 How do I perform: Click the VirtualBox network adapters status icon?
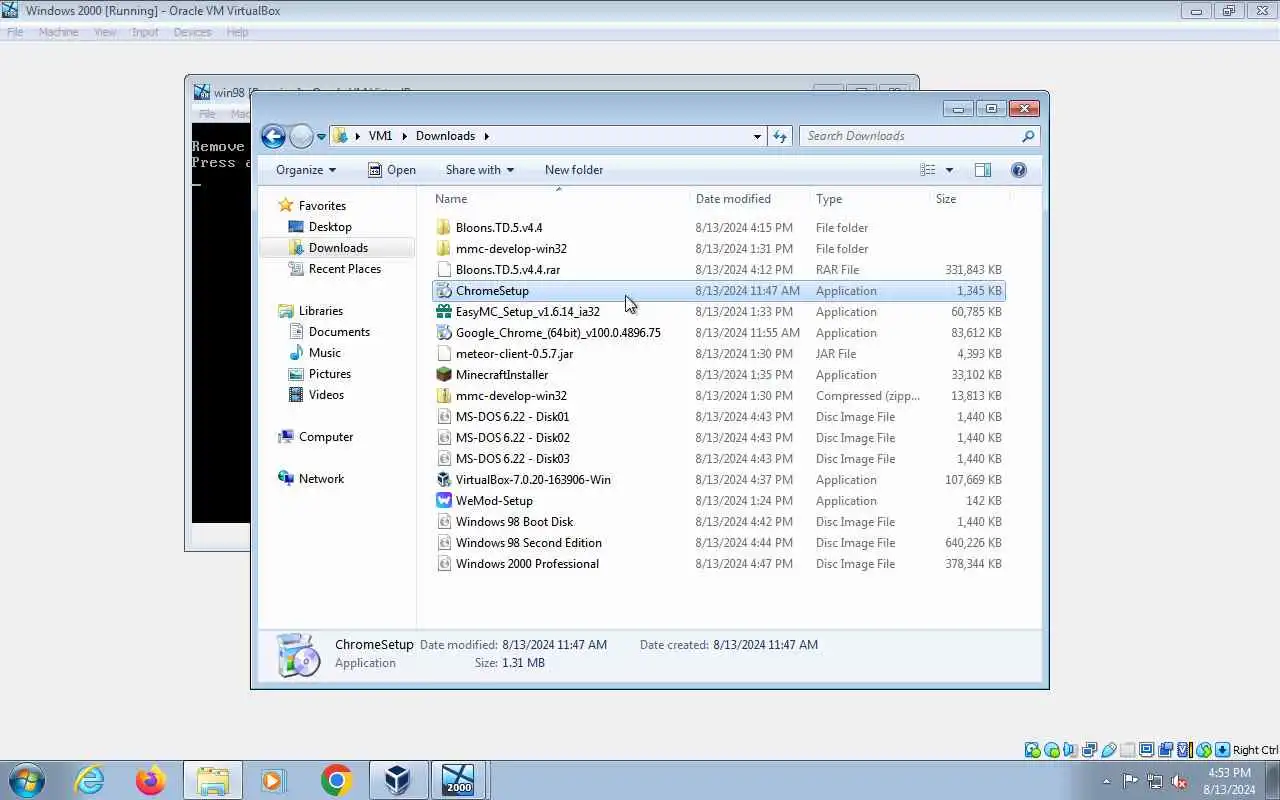[x=1089, y=750]
